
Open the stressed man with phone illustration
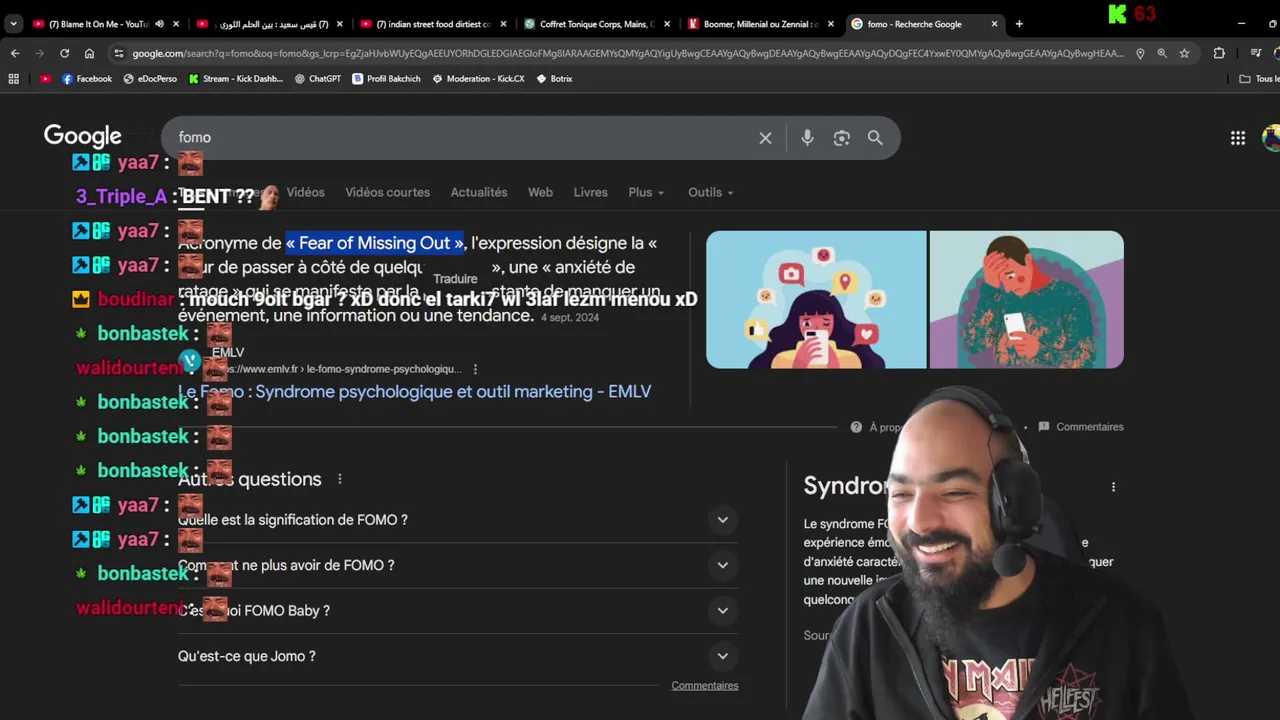(x=1026, y=300)
